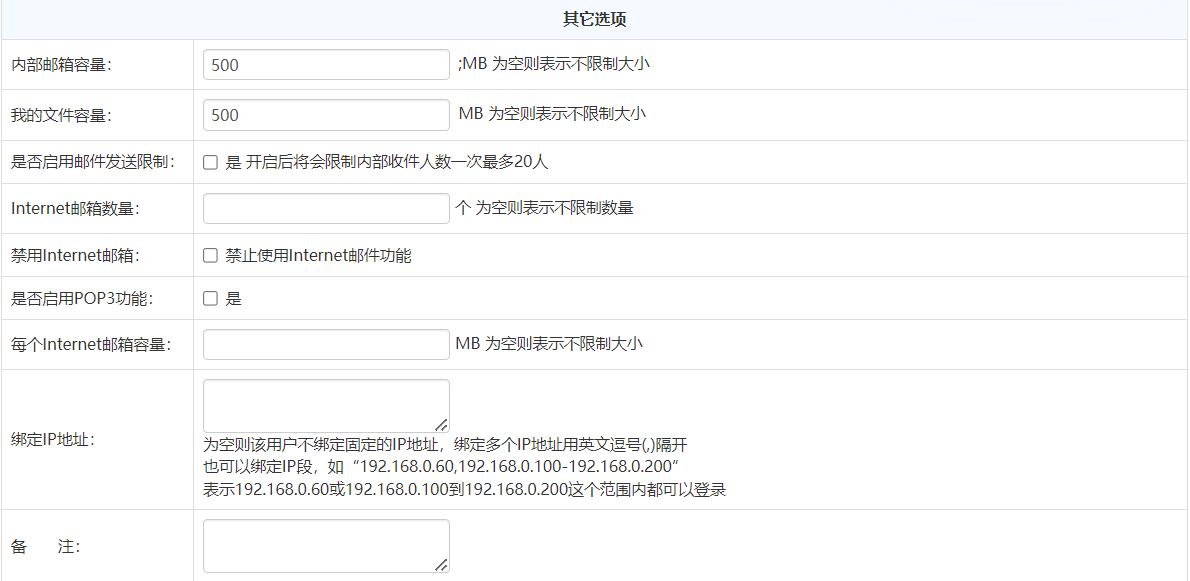Click resize handle of 绑定IP地址 textarea

point(441,424)
